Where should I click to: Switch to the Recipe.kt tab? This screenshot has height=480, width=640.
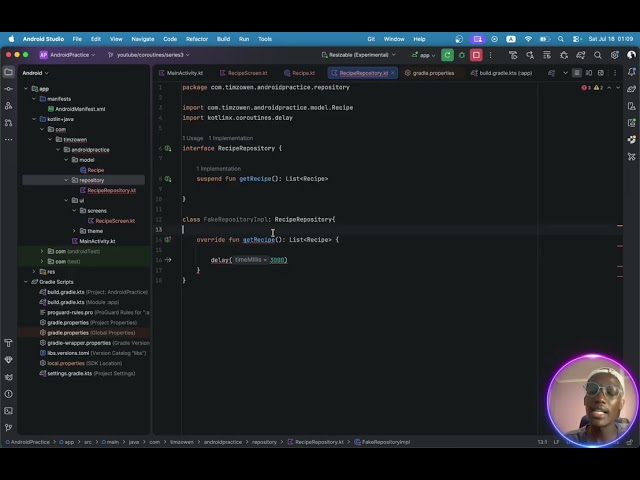pyautogui.click(x=300, y=73)
